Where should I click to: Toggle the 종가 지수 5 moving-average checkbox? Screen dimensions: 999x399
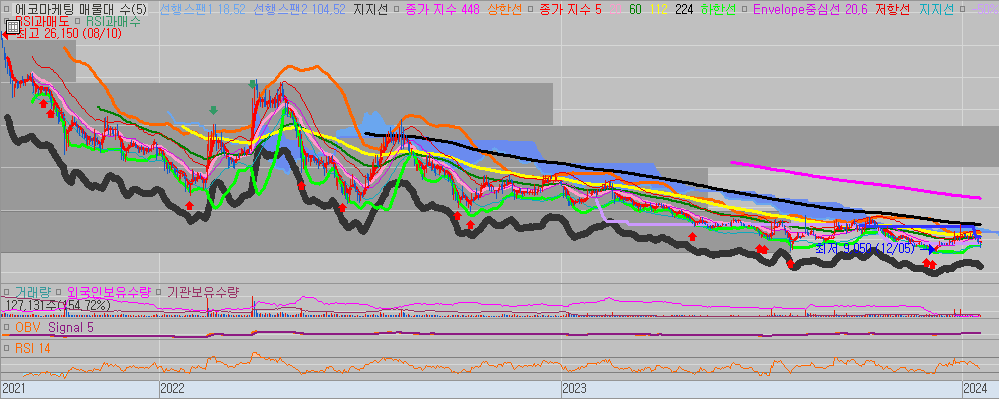click(x=531, y=10)
